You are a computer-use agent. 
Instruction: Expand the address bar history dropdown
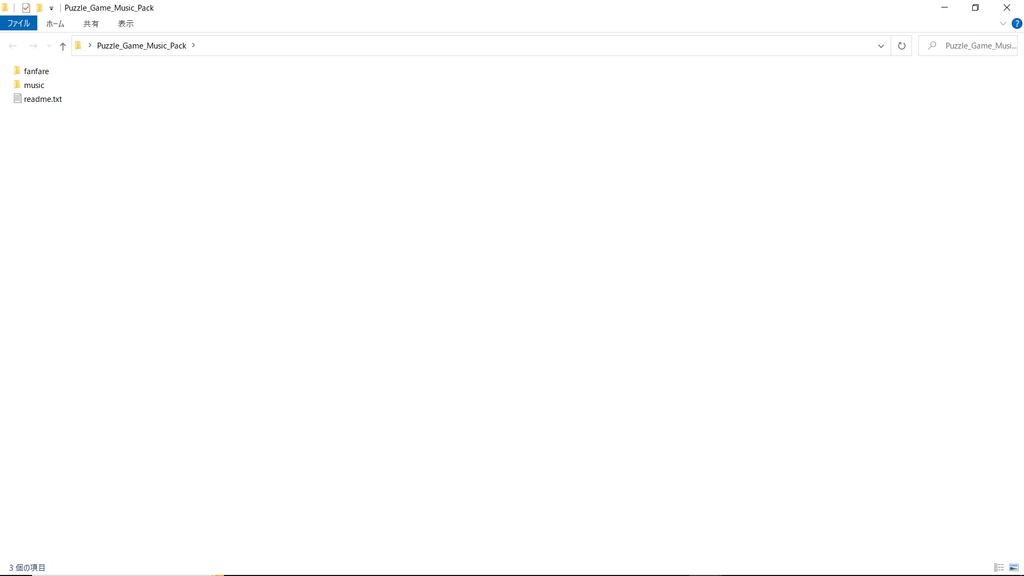[880, 46]
